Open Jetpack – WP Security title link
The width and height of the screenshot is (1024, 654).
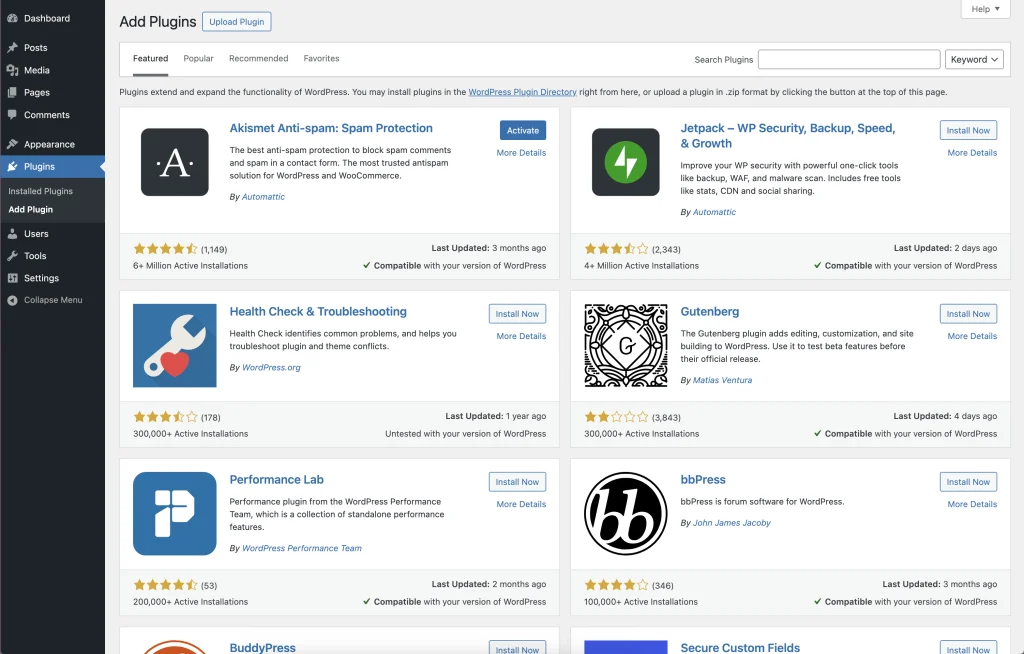(788, 135)
